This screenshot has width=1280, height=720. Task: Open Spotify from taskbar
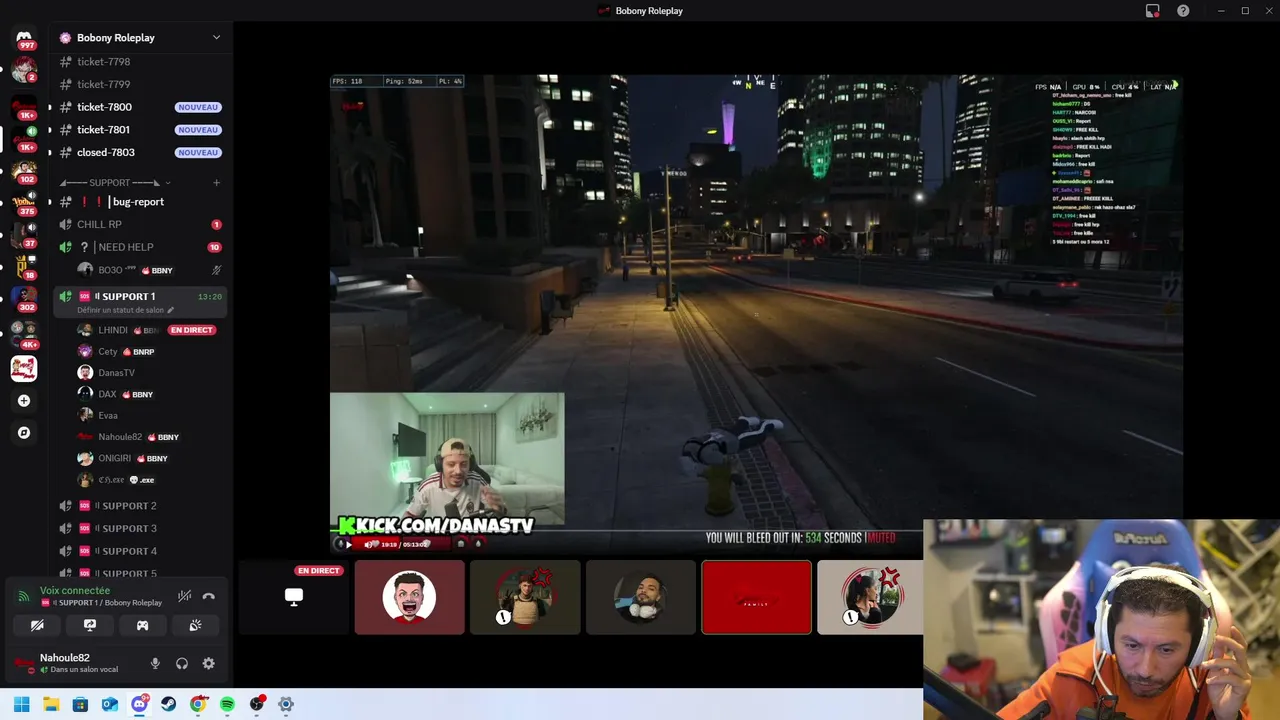tap(227, 704)
